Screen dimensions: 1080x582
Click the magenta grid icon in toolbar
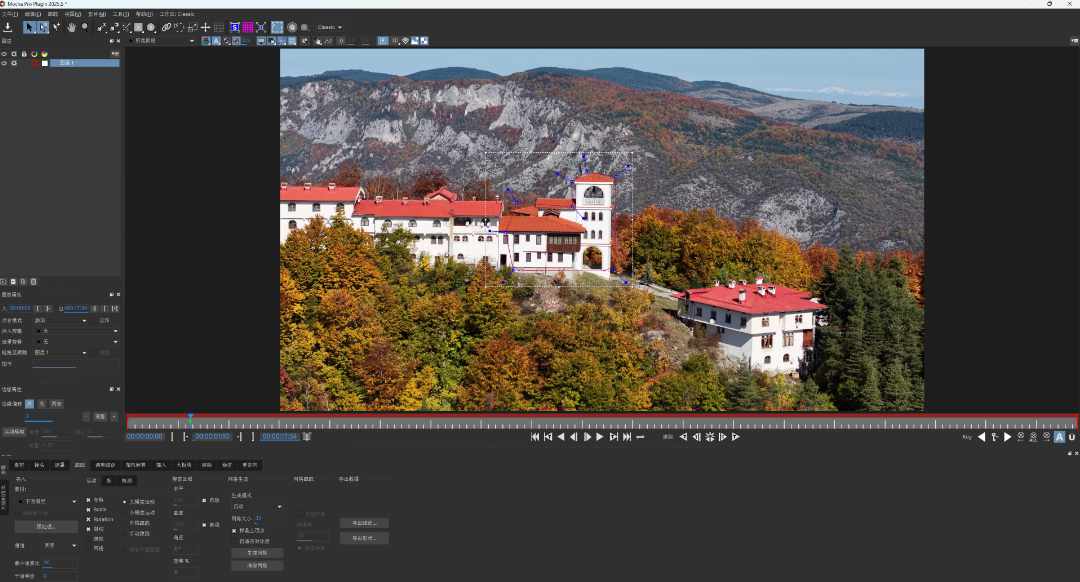247,27
